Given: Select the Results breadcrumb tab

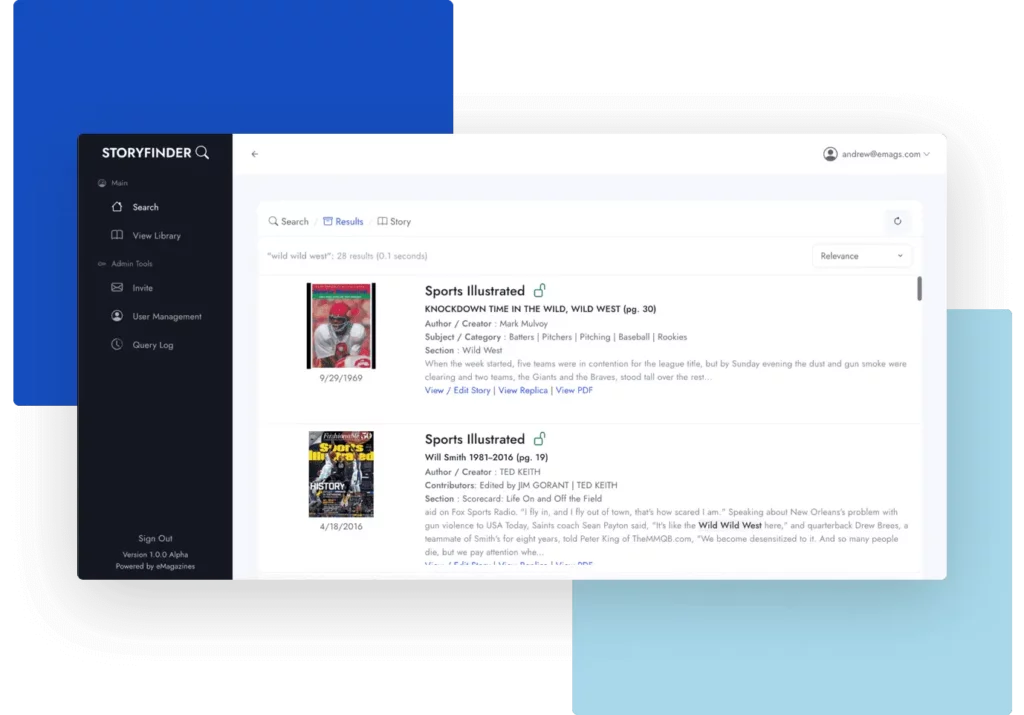Looking at the screenshot, I should tap(343, 221).
